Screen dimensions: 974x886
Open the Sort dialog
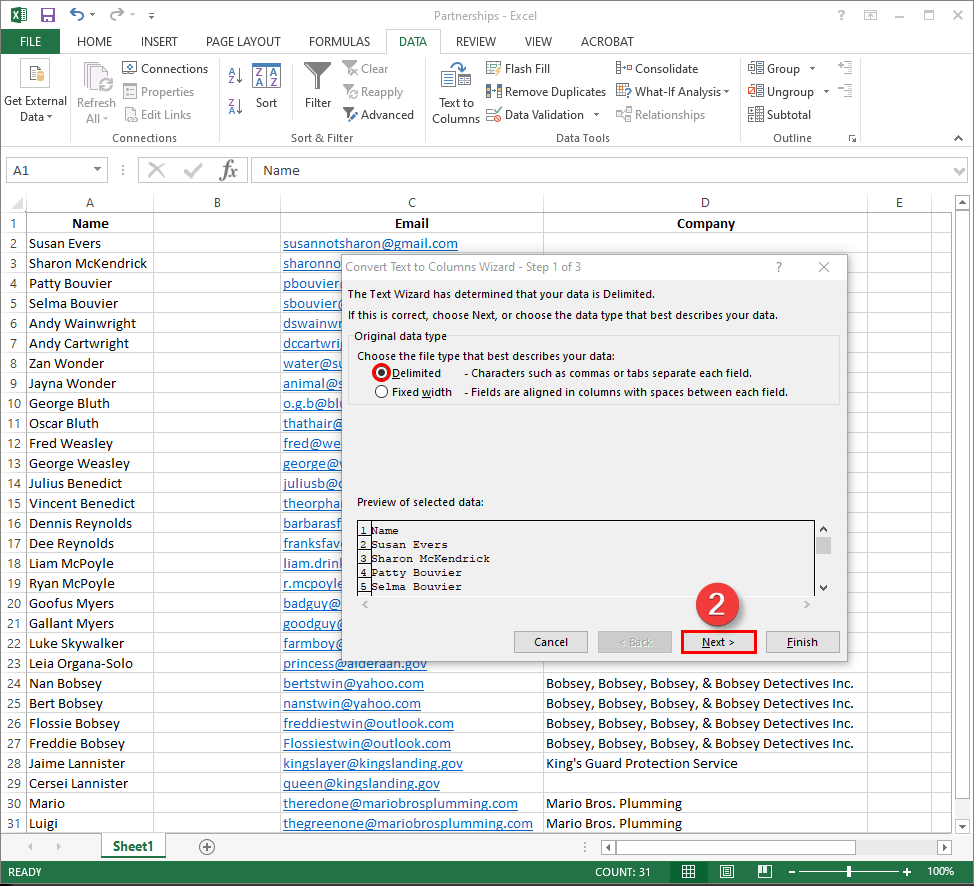[x=266, y=86]
